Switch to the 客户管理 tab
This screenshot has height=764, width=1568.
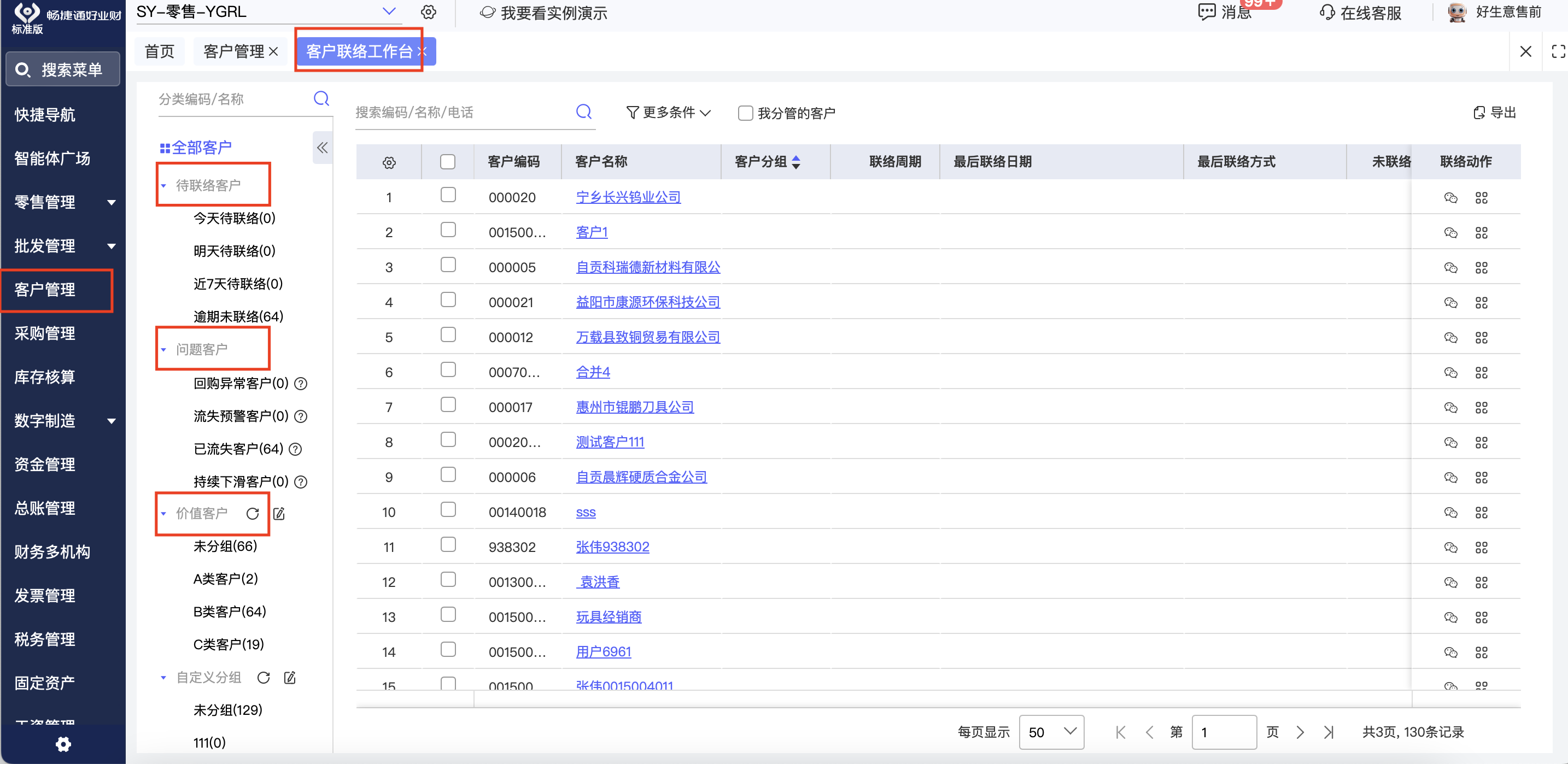pyautogui.click(x=234, y=51)
